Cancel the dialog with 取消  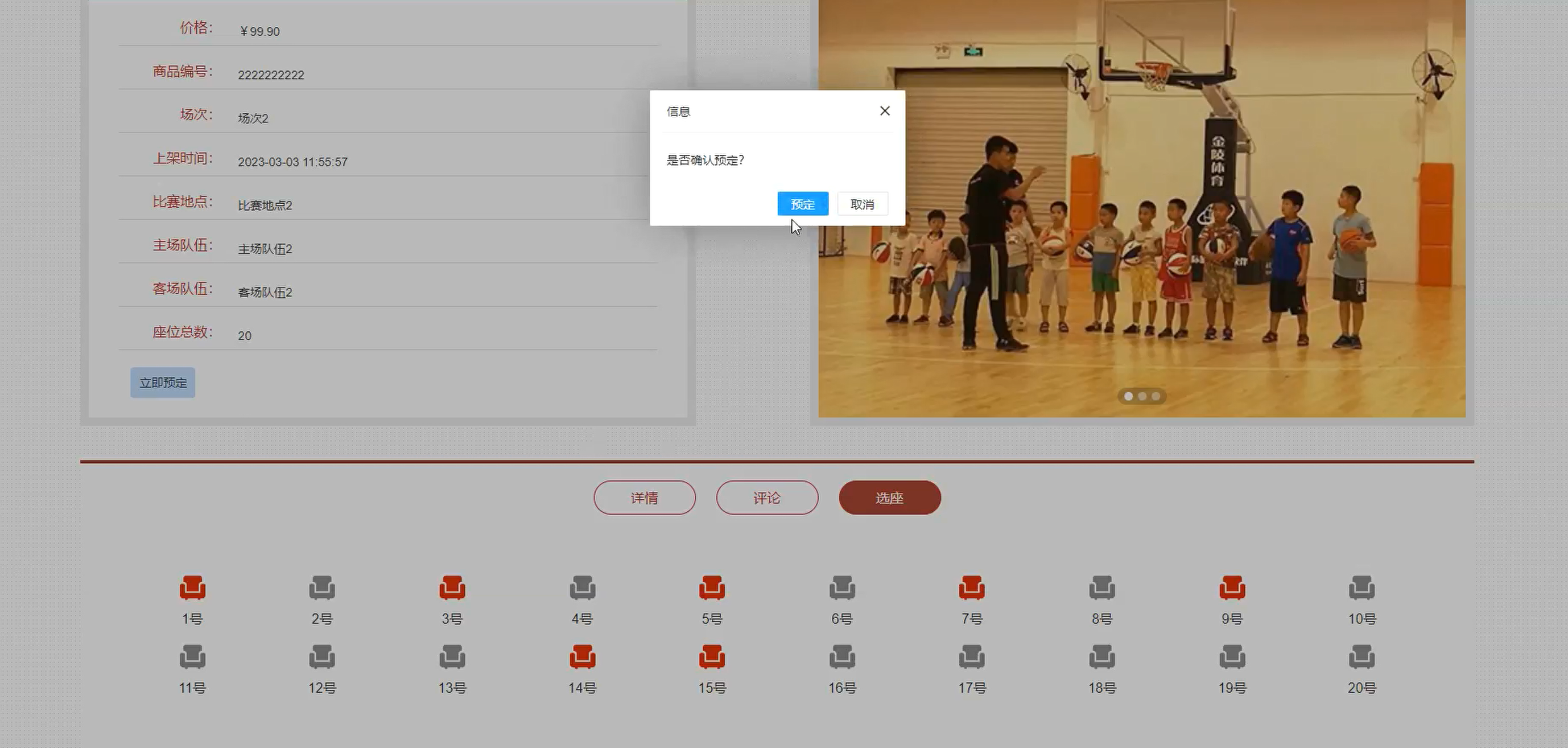tap(863, 204)
